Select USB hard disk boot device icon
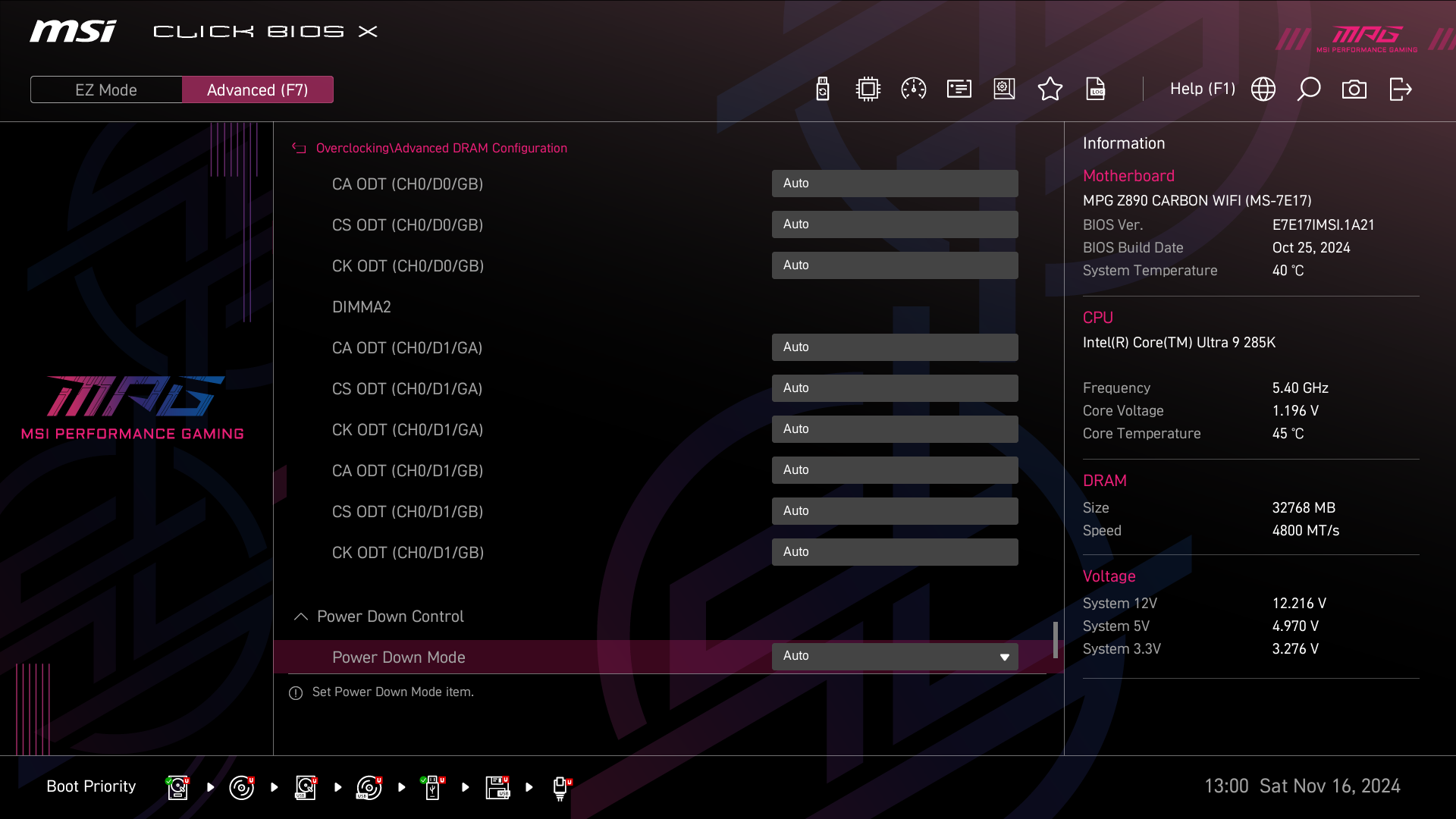This screenshot has height=819, width=1456. click(x=306, y=788)
